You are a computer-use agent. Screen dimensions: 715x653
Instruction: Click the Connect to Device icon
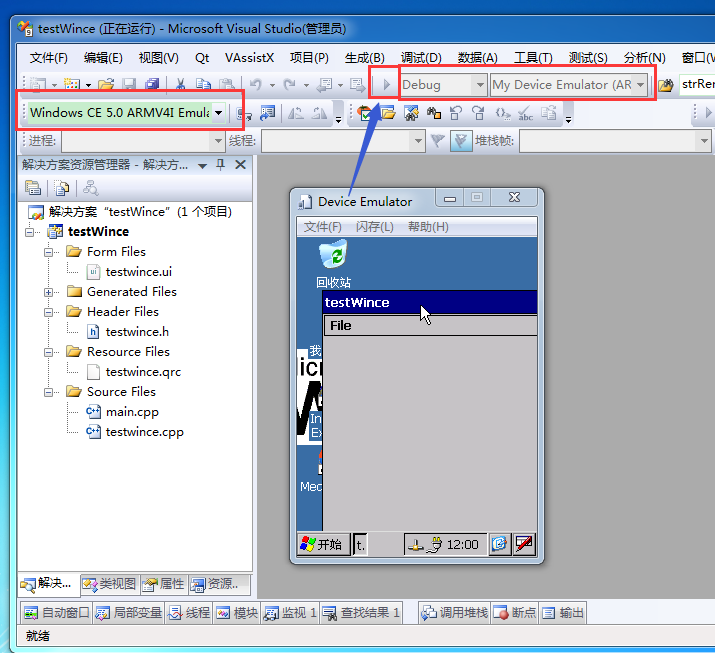point(244,113)
